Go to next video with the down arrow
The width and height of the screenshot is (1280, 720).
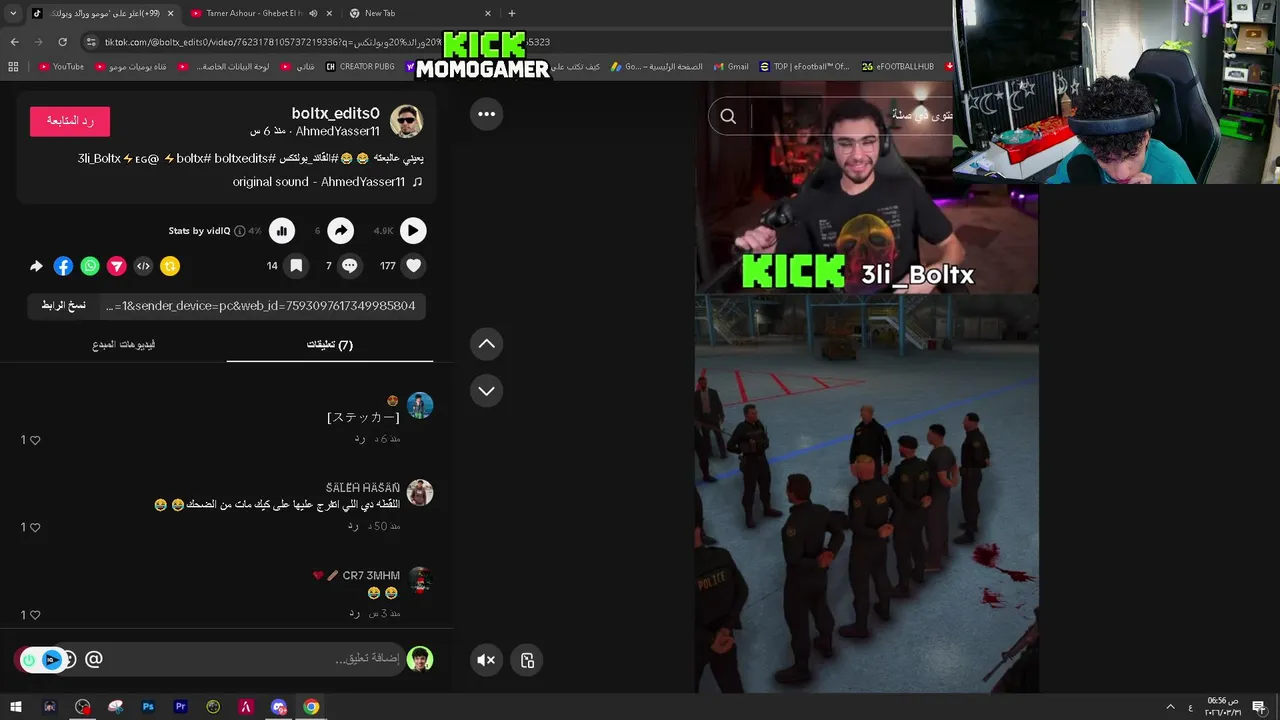click(486, 391)
